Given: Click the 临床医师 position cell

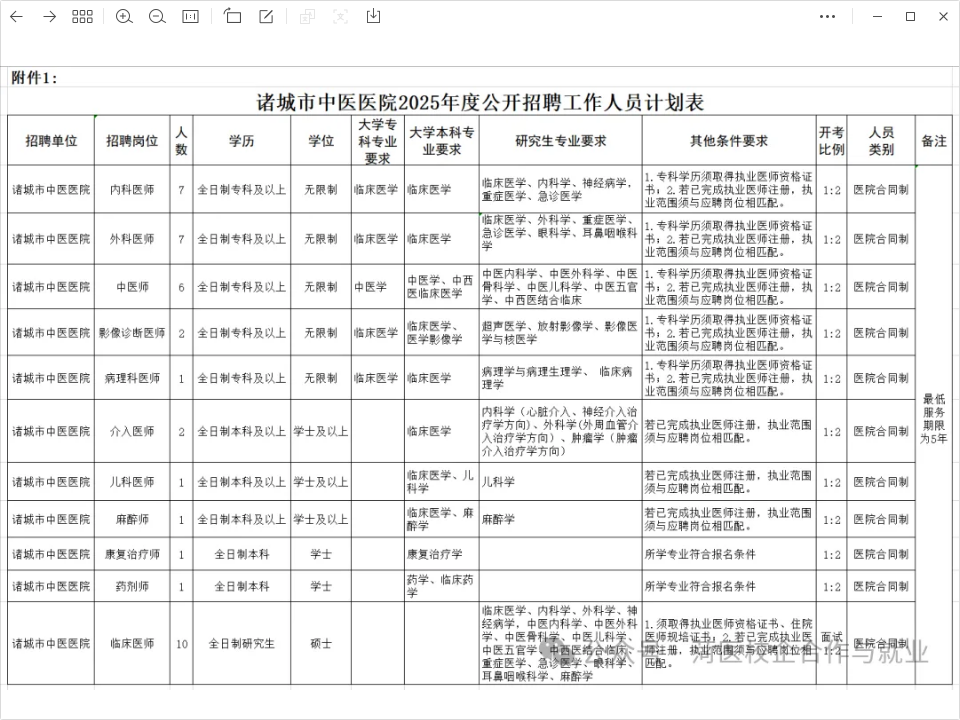Looking at the screenshot, I should pos(132,643).
